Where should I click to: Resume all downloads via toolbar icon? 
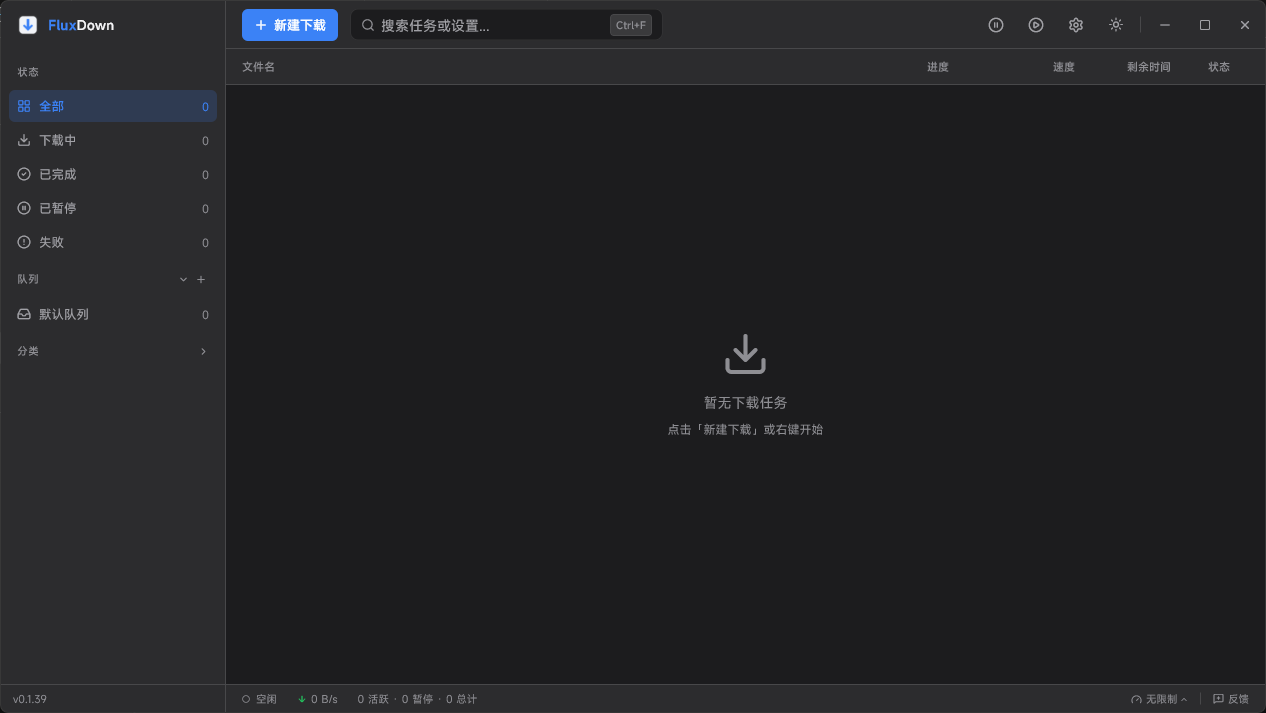pos(1036,24)
